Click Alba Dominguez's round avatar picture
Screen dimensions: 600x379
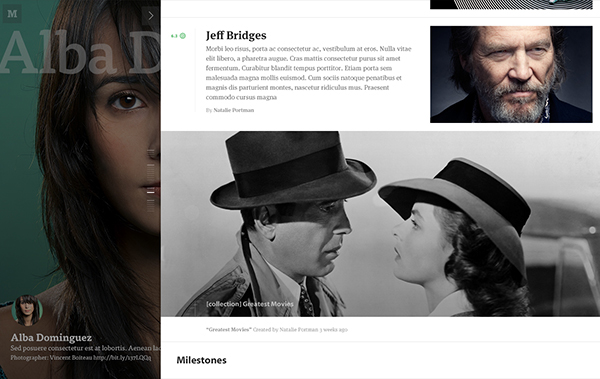click(27, 310)
